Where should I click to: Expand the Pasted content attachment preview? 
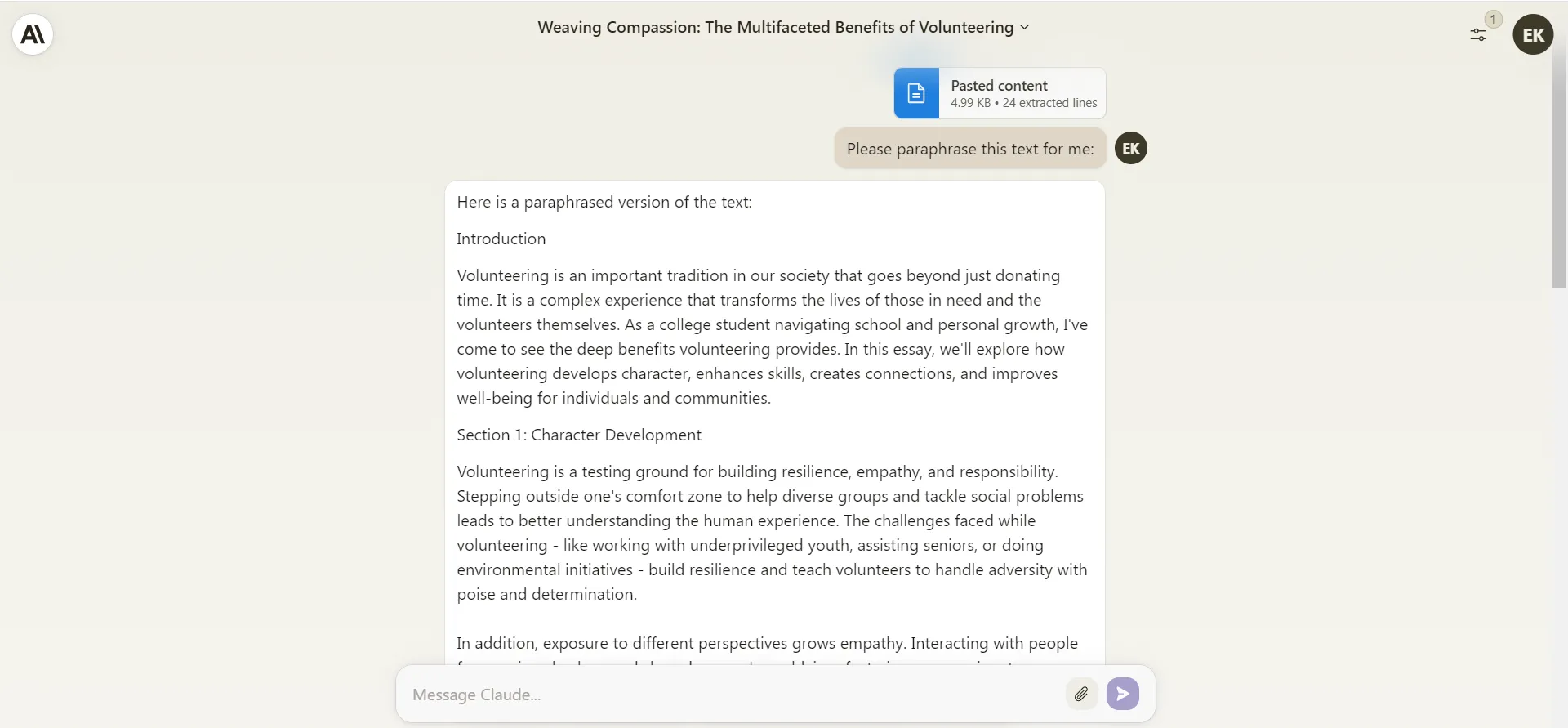[x=998, y=92]
